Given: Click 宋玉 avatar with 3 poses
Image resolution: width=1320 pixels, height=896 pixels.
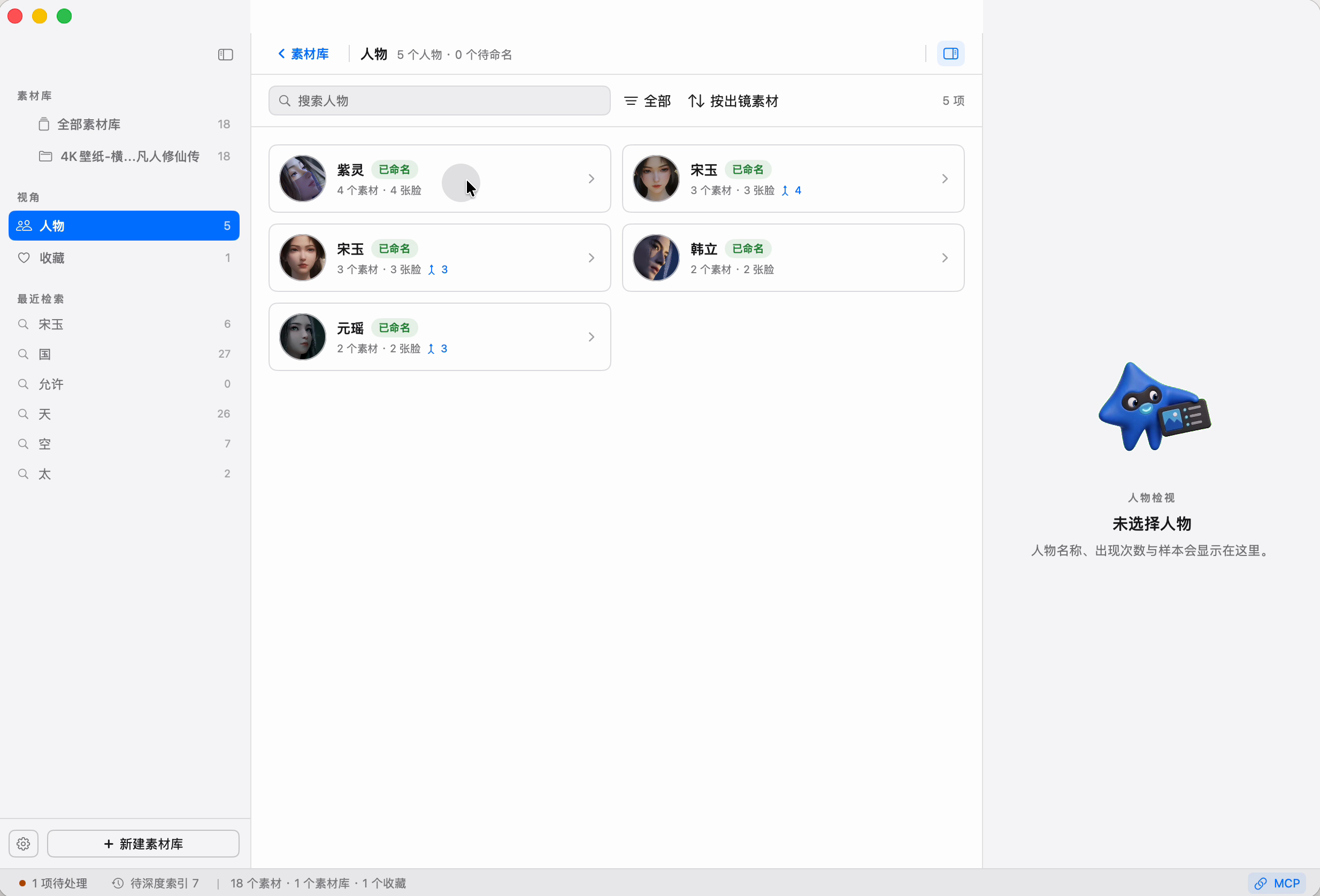Looking at the screenshot, I should 303,258.
